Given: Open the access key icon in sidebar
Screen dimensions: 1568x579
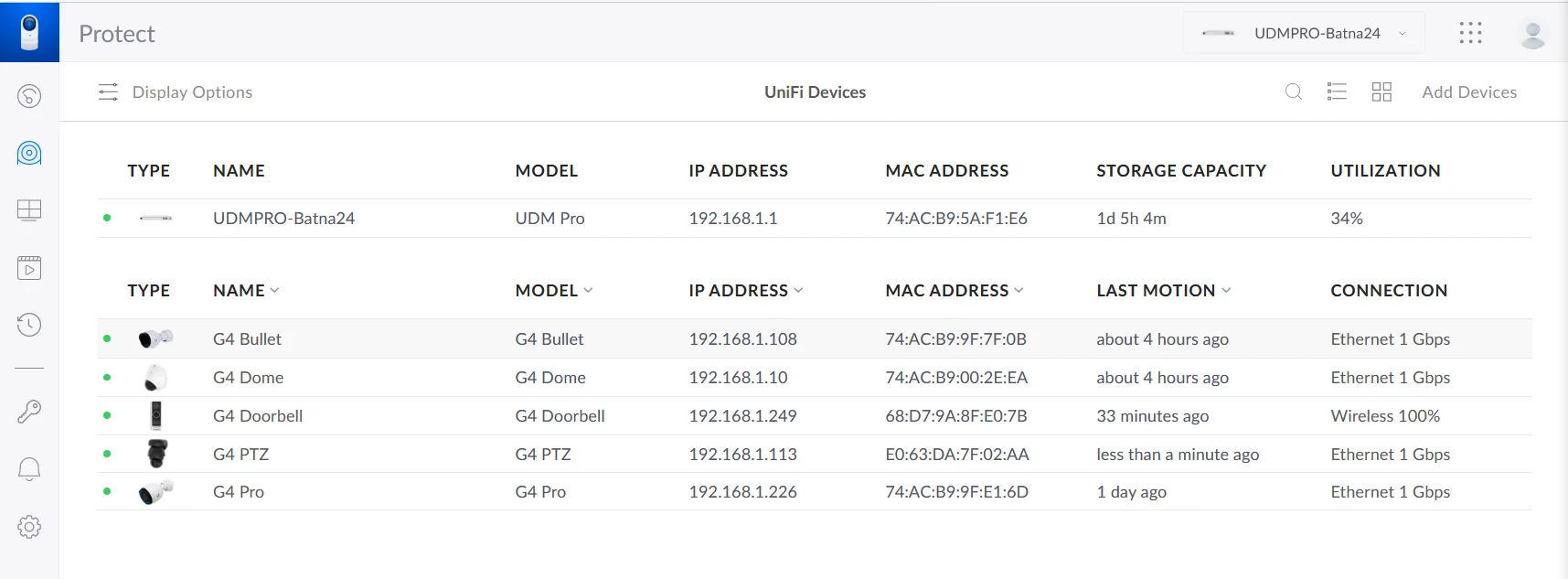Looking at the screenshot, I should (x=29, y=412).
